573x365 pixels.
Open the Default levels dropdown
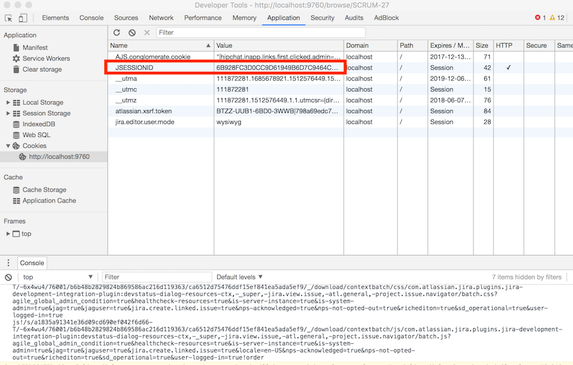(x=239, y=277)
